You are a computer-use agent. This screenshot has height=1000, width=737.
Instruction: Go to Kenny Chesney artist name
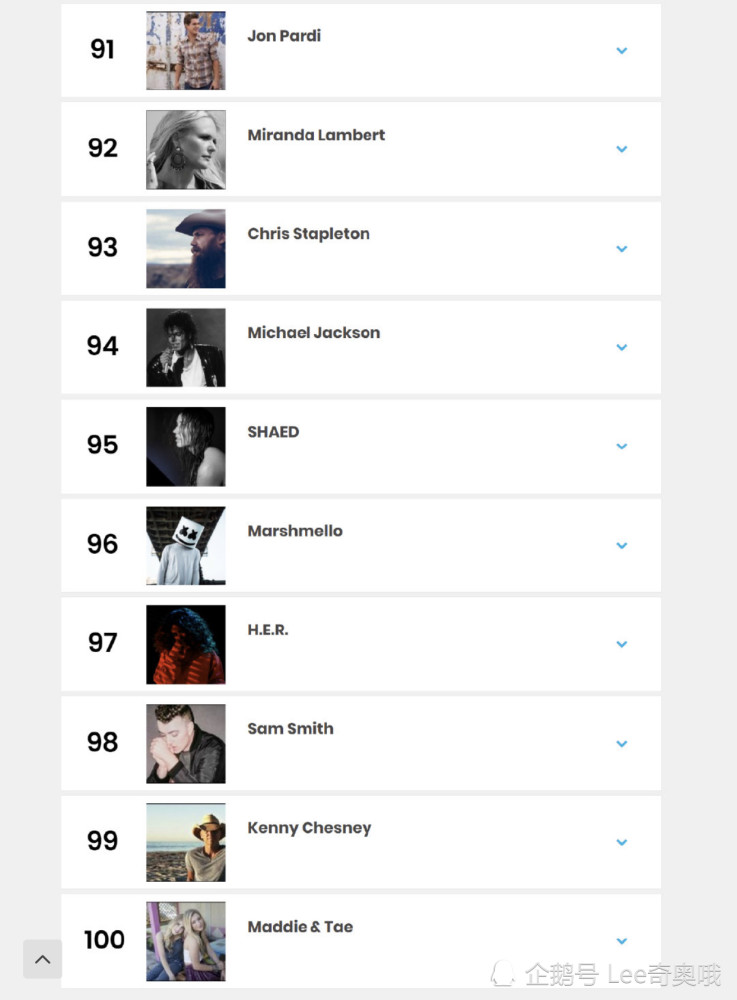coord(309,828)
